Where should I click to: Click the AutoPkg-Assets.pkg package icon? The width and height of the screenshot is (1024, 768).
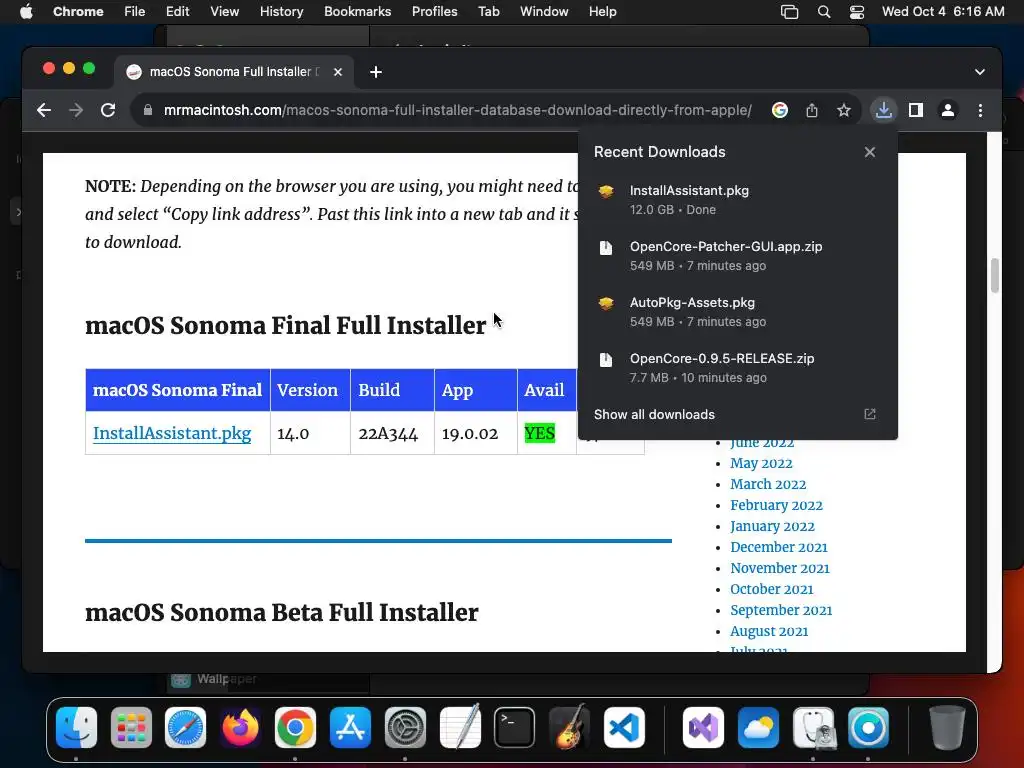pos(606,303)
